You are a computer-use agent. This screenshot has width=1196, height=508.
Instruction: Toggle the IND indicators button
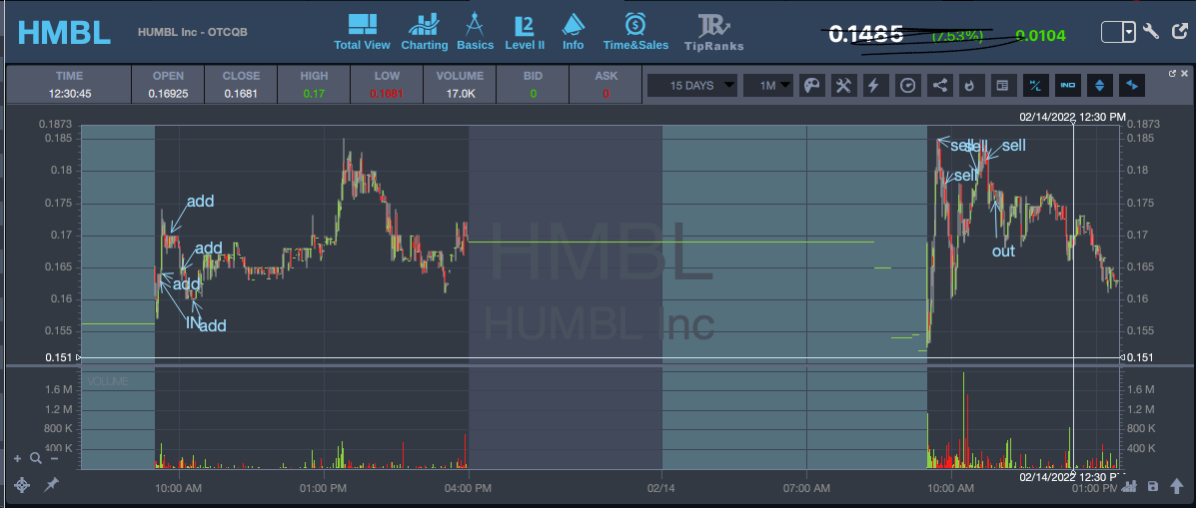(1067, 85)
